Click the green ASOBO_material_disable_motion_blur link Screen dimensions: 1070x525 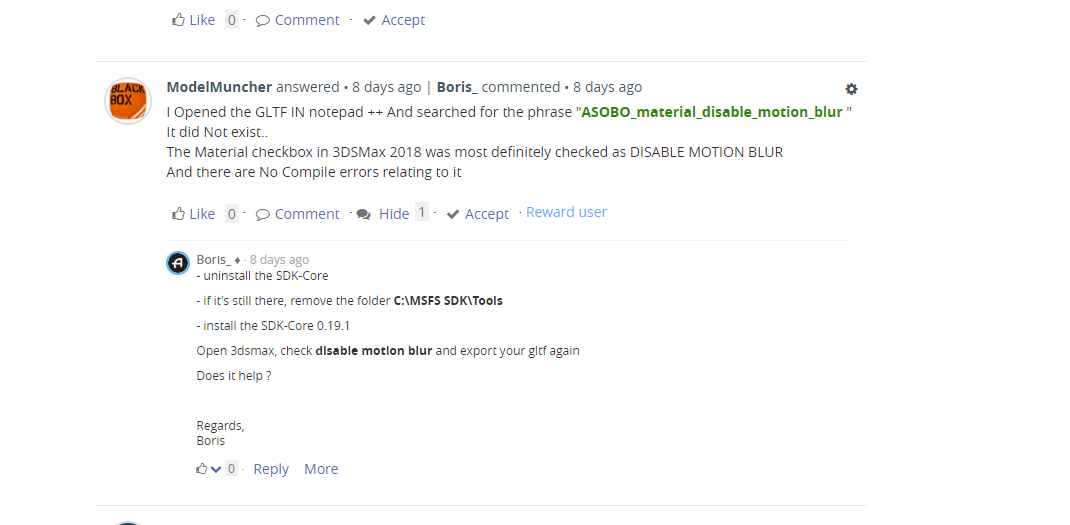click(x=712, y=112)
